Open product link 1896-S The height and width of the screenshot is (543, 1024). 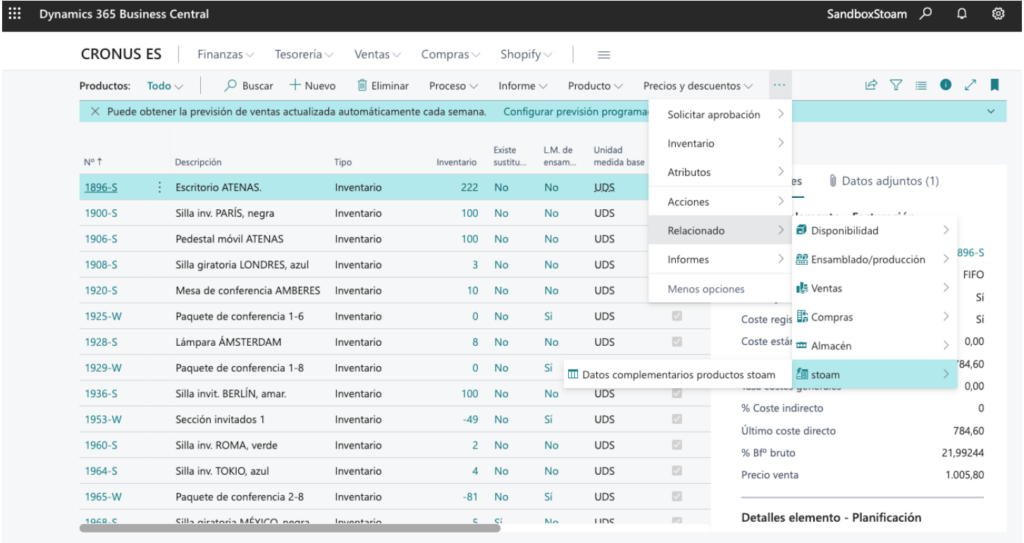(101, 188)
